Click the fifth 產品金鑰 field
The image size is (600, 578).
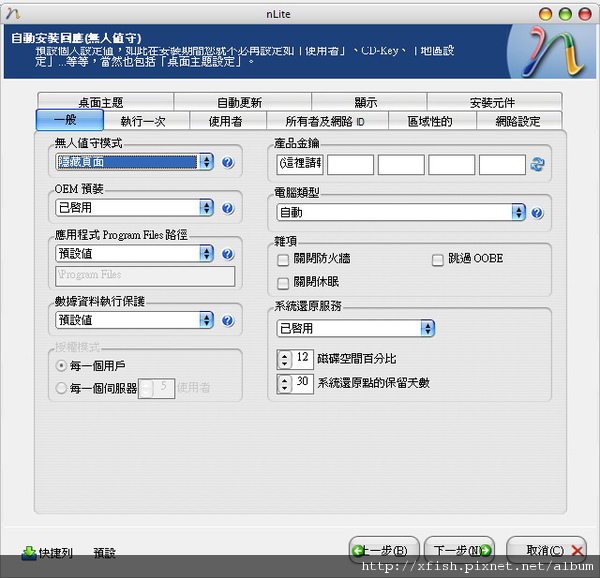502,164
